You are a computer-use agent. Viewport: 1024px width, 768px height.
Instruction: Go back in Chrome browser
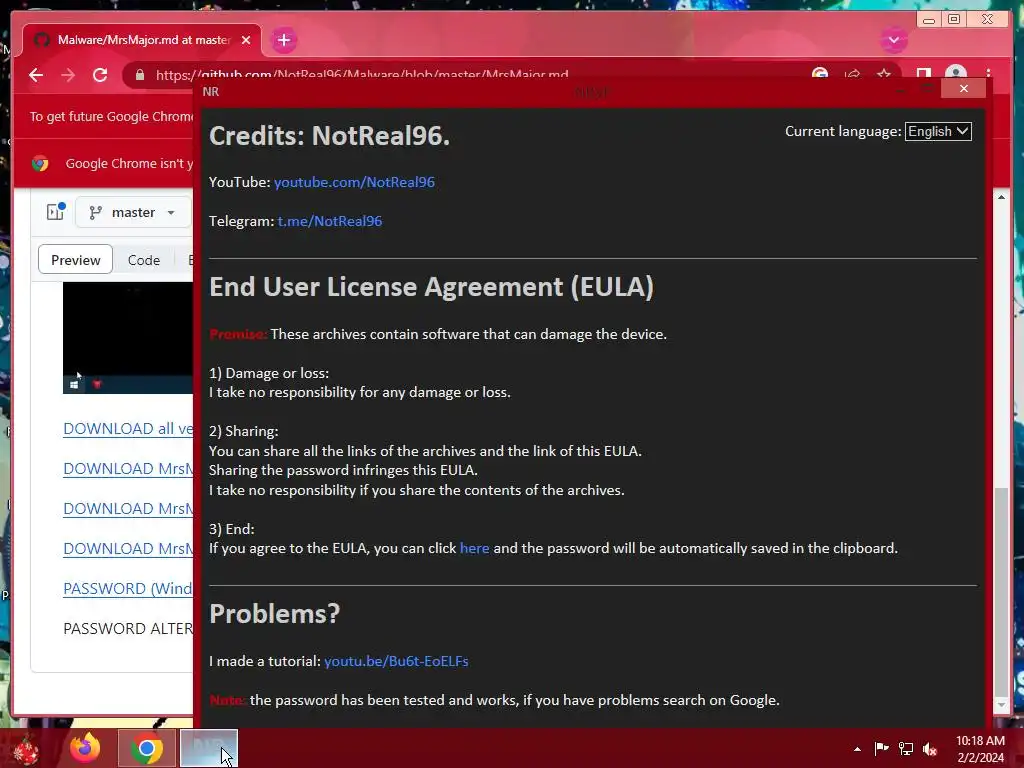36,75
